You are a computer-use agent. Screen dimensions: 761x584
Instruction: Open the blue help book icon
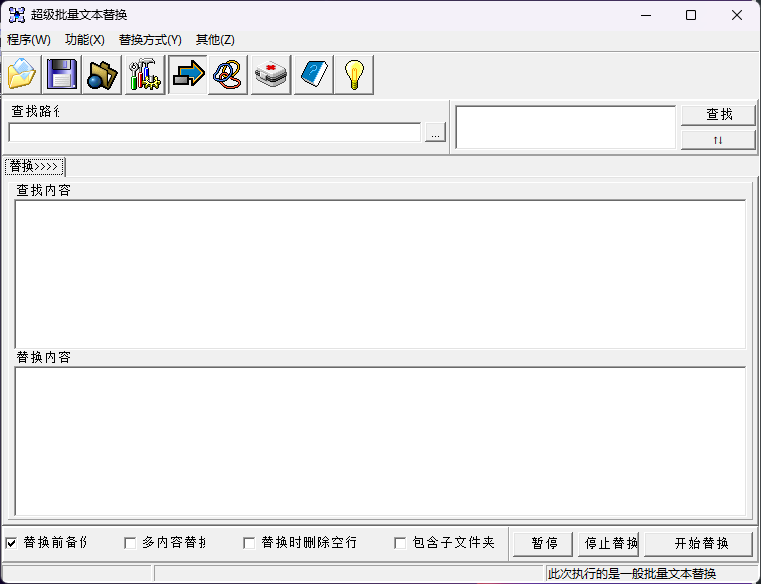[x=313, y=75]
